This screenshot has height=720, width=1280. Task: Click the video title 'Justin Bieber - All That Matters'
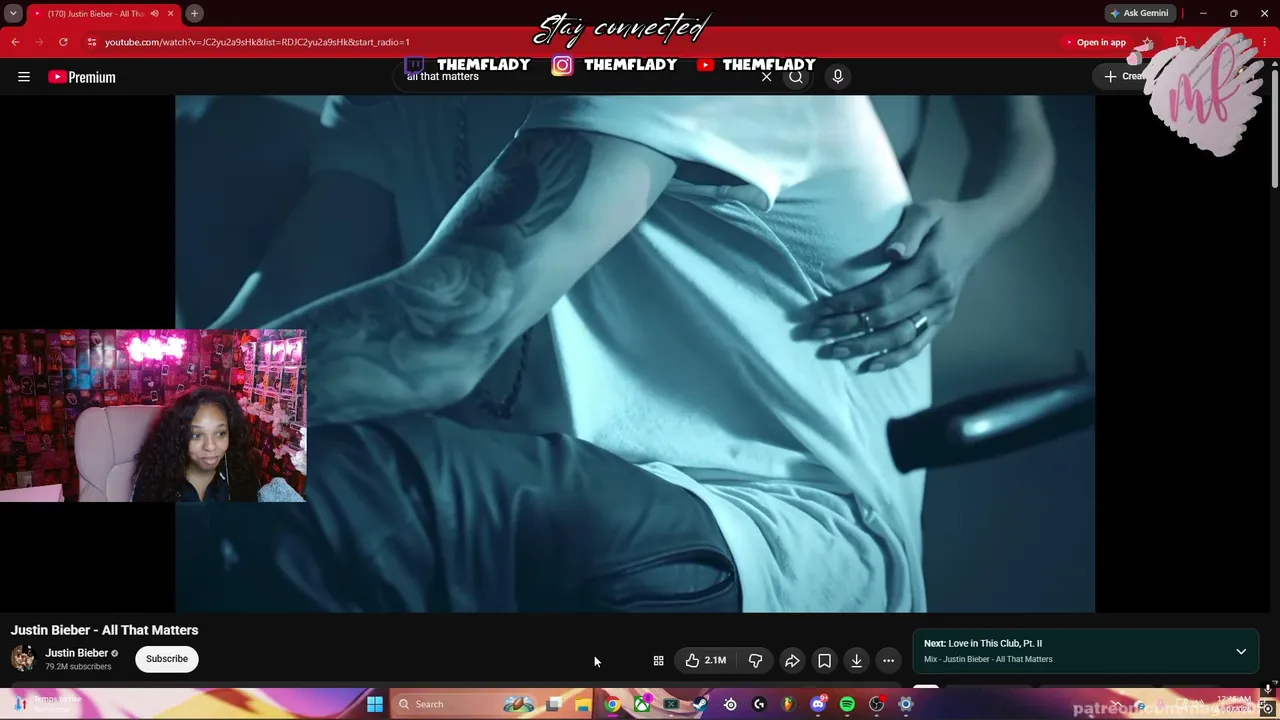105,630
